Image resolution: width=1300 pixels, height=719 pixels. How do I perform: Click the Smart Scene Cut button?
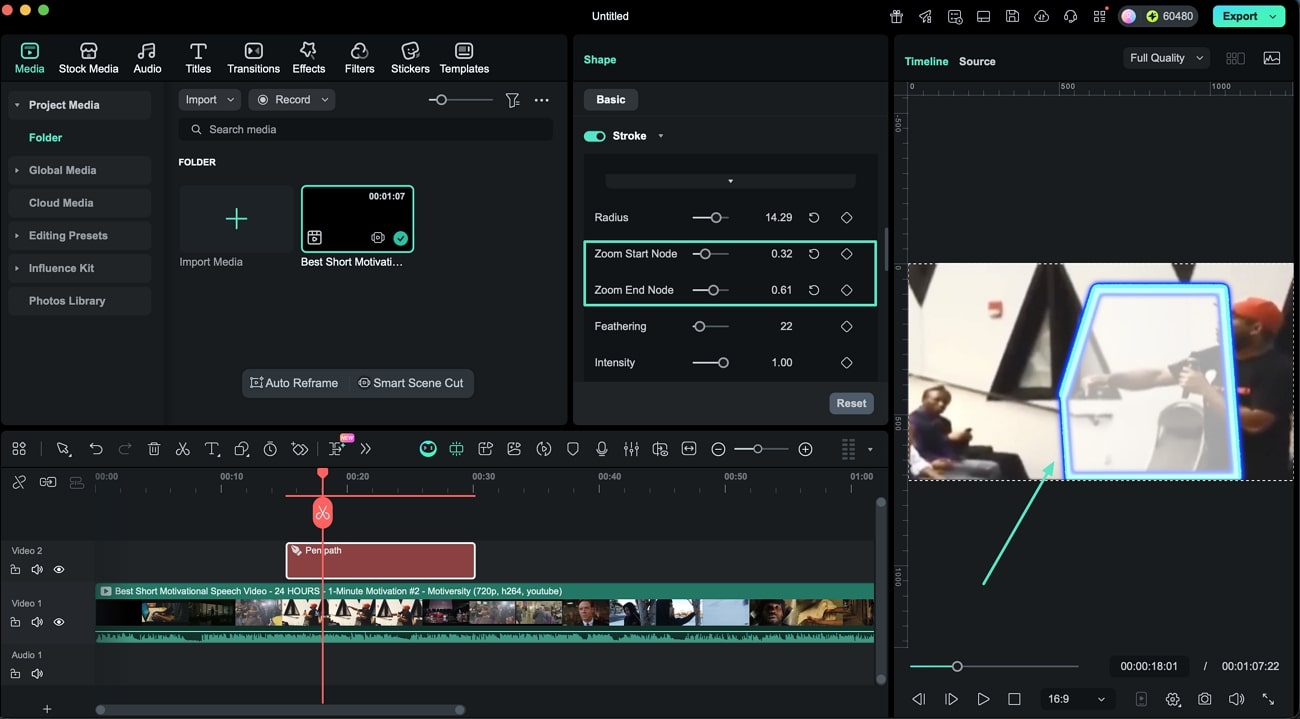click(x=411, y=383)
